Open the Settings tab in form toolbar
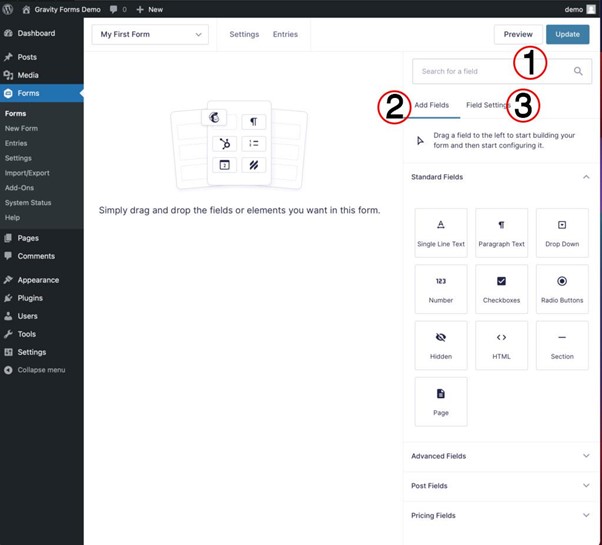The width and height of the screenshot is (602, 545). click(244, 35)
